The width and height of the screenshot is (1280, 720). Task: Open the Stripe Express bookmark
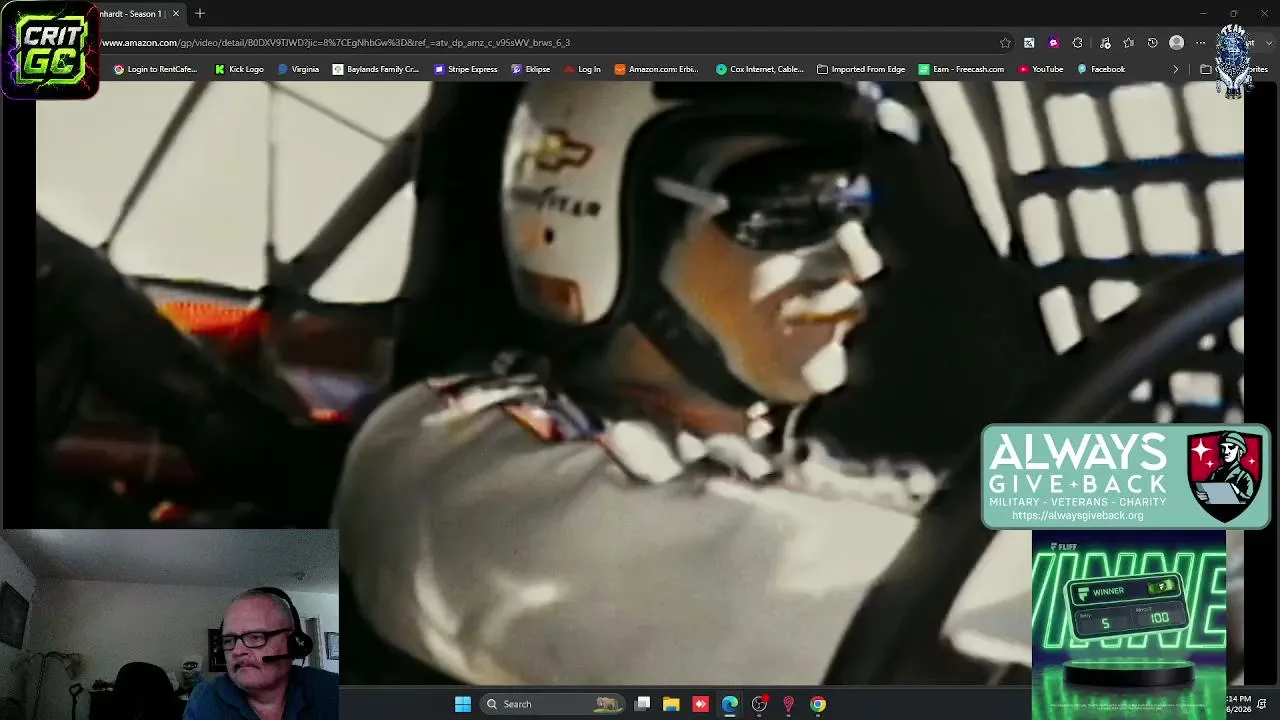pos(466,69)
